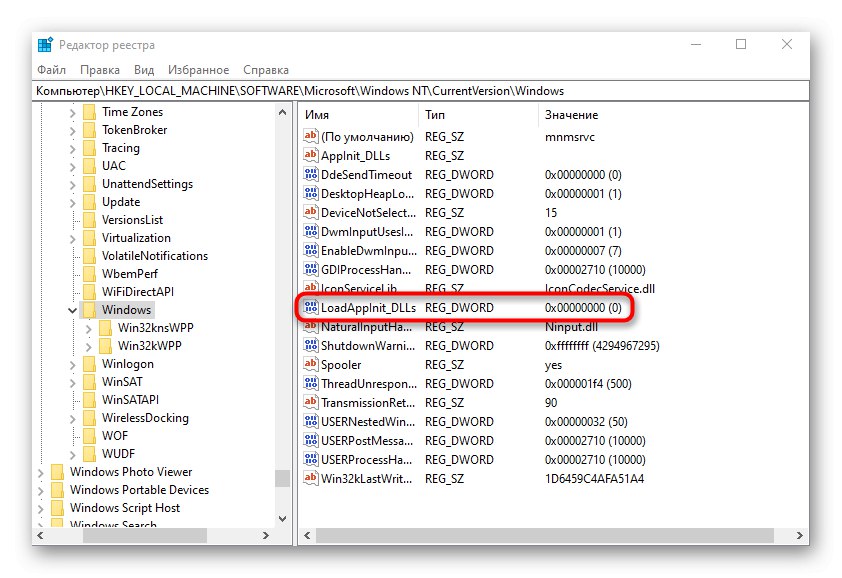Expand the UAC key
The height and width of the screenshot is (578, 842).
pos(72,167)
